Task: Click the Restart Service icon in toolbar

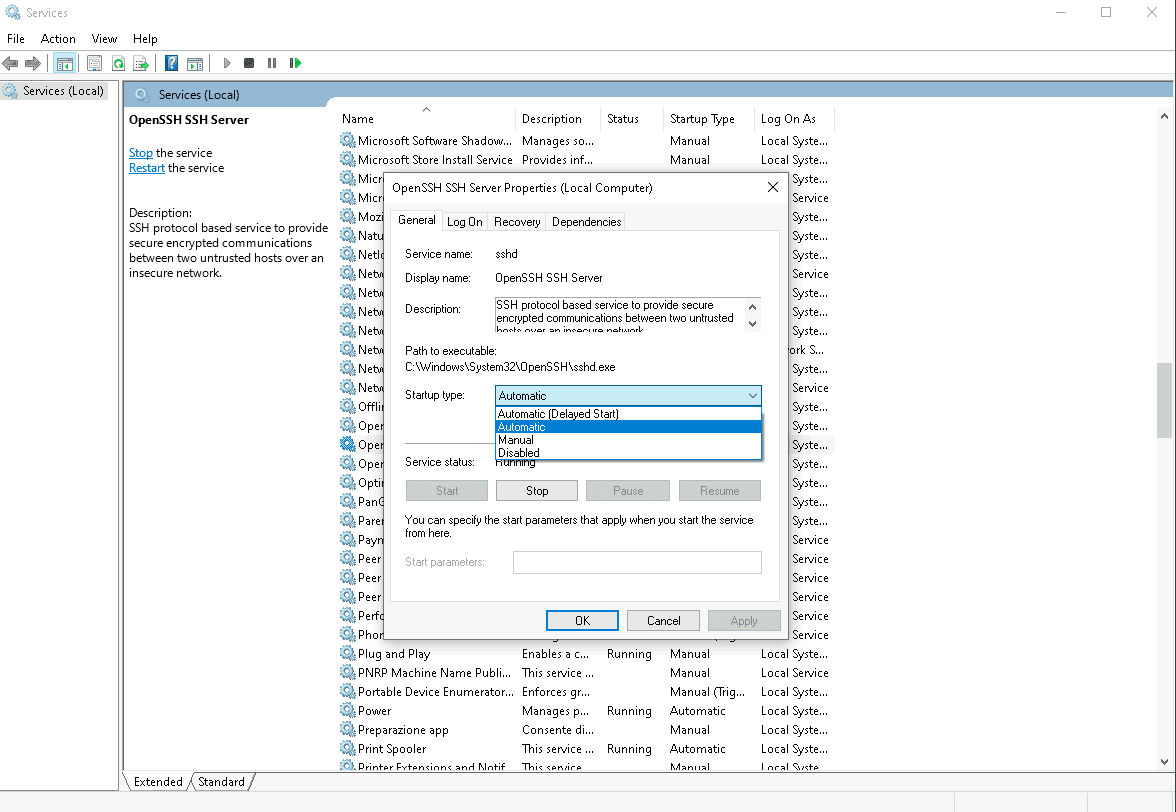Action: click(x=296, y=64)
